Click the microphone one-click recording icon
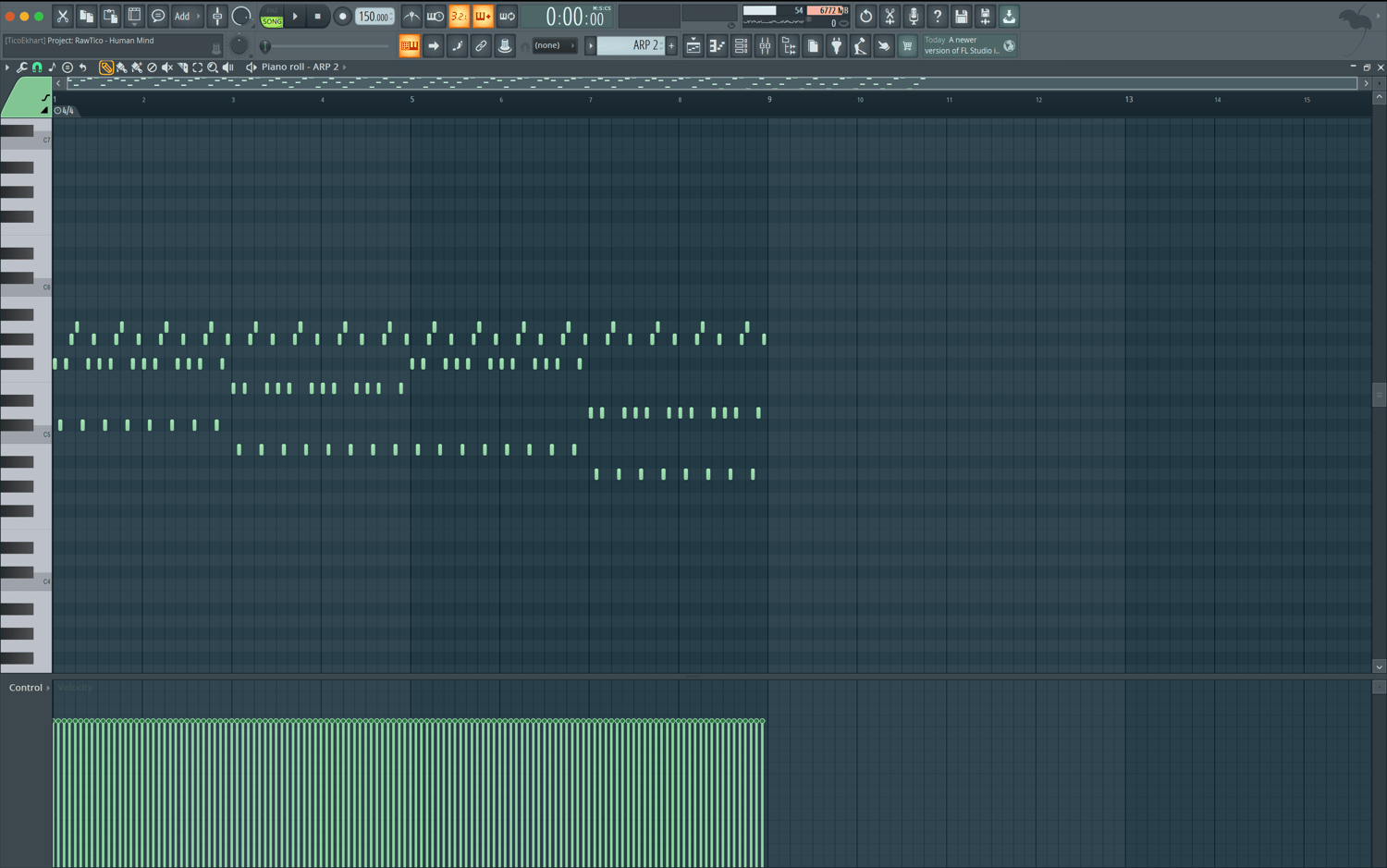1387x868 pixels. click(914, 17)
